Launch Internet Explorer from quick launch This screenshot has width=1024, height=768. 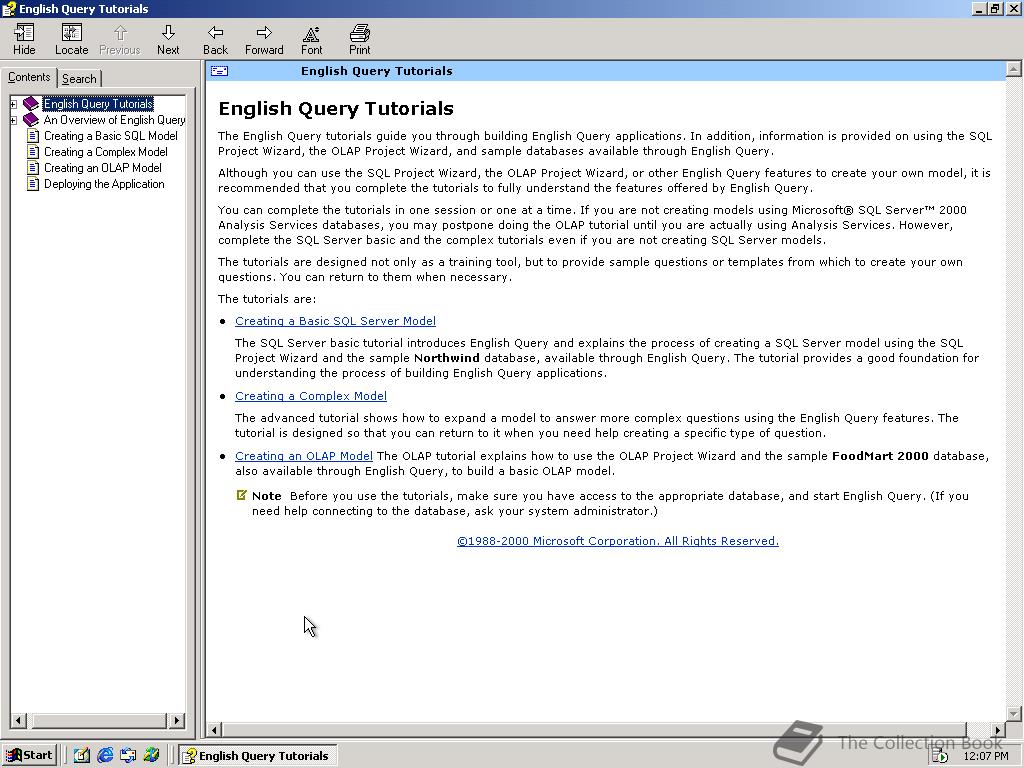[104, 756]
